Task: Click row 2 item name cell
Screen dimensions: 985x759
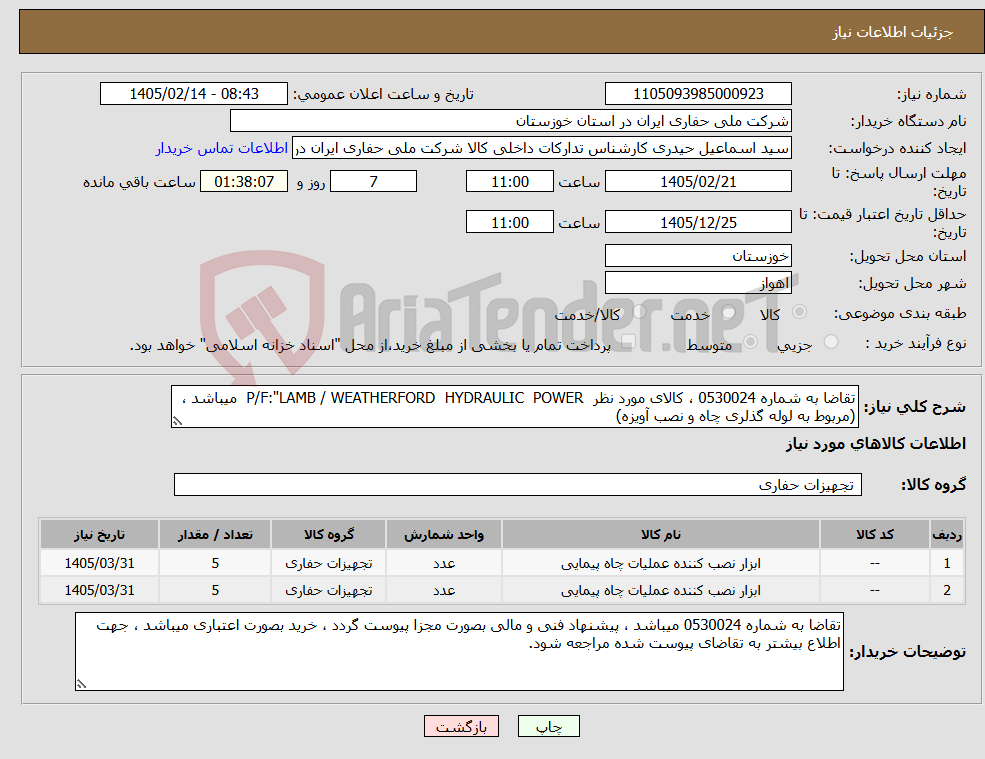Action: tap(660, 590)
